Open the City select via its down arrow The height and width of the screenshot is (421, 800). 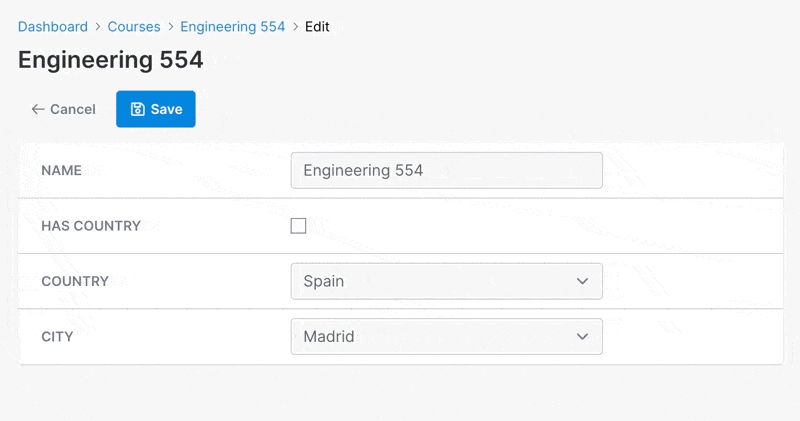(x=582, y=337)
